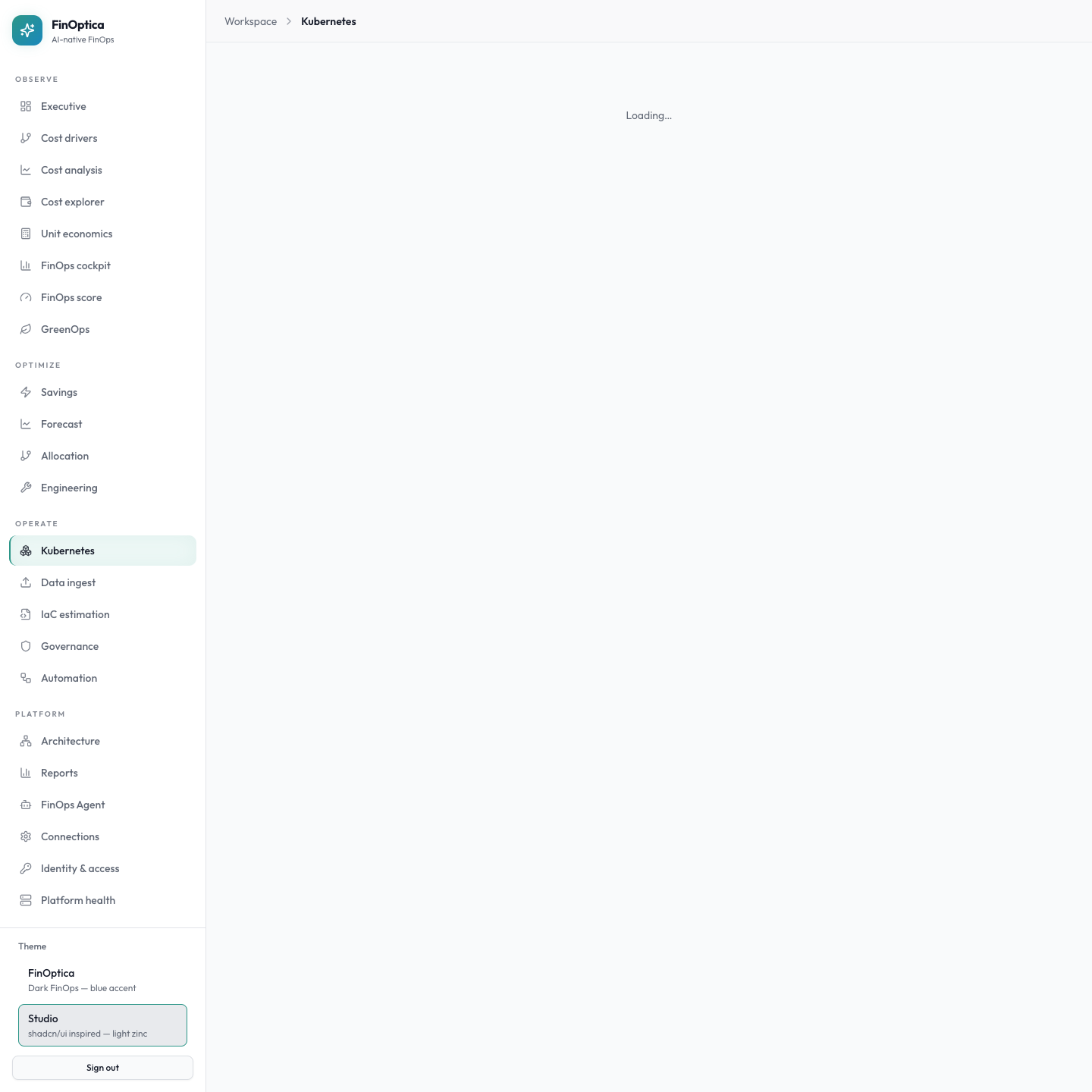Open Unit economics label
Viewport: 1092px width, 1092px height.
pos(77,234)
